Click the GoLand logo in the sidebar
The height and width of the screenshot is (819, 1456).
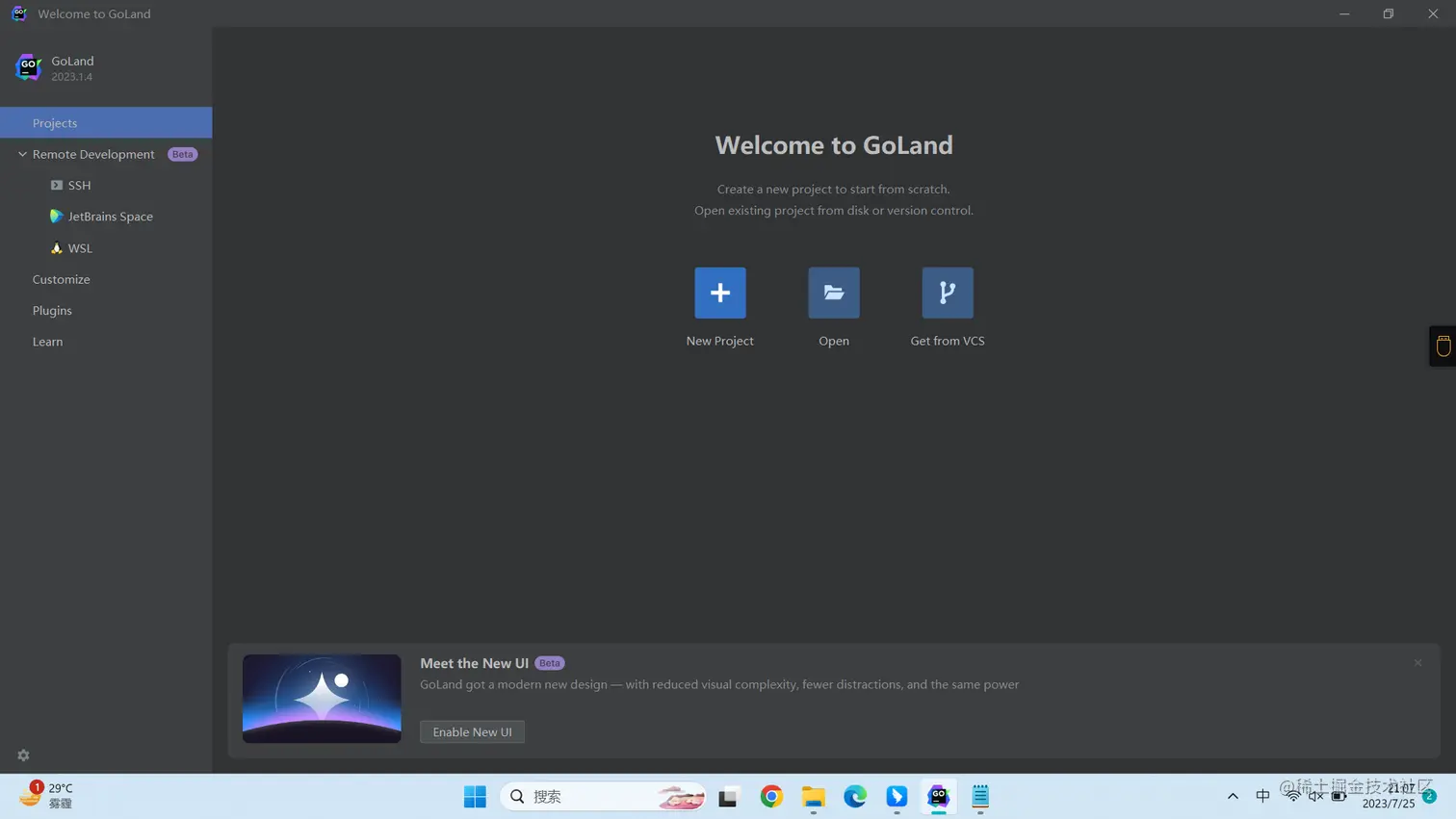pyautogui.click(x=28, y=67)
